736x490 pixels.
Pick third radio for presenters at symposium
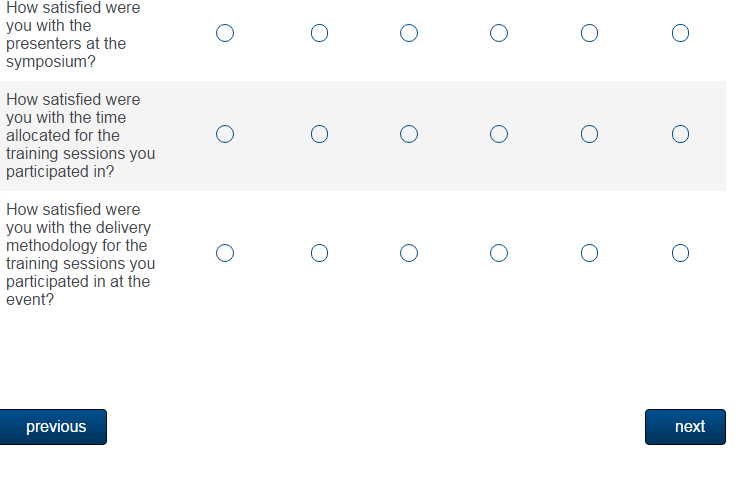click(409, 34)
